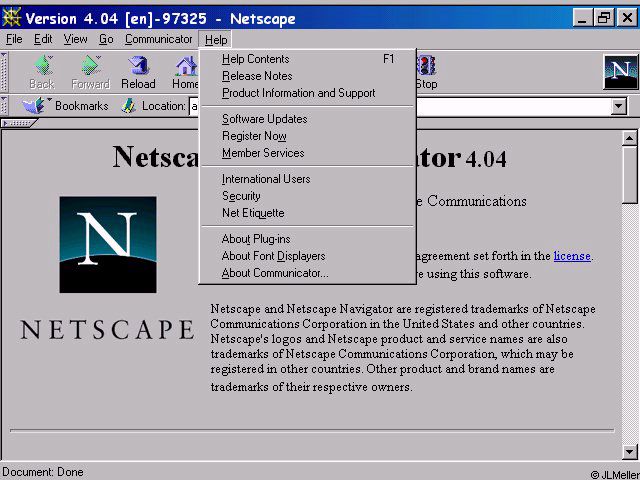Minimize the Netscape window
Screen dimensions: 640x480
coord(583,18)
